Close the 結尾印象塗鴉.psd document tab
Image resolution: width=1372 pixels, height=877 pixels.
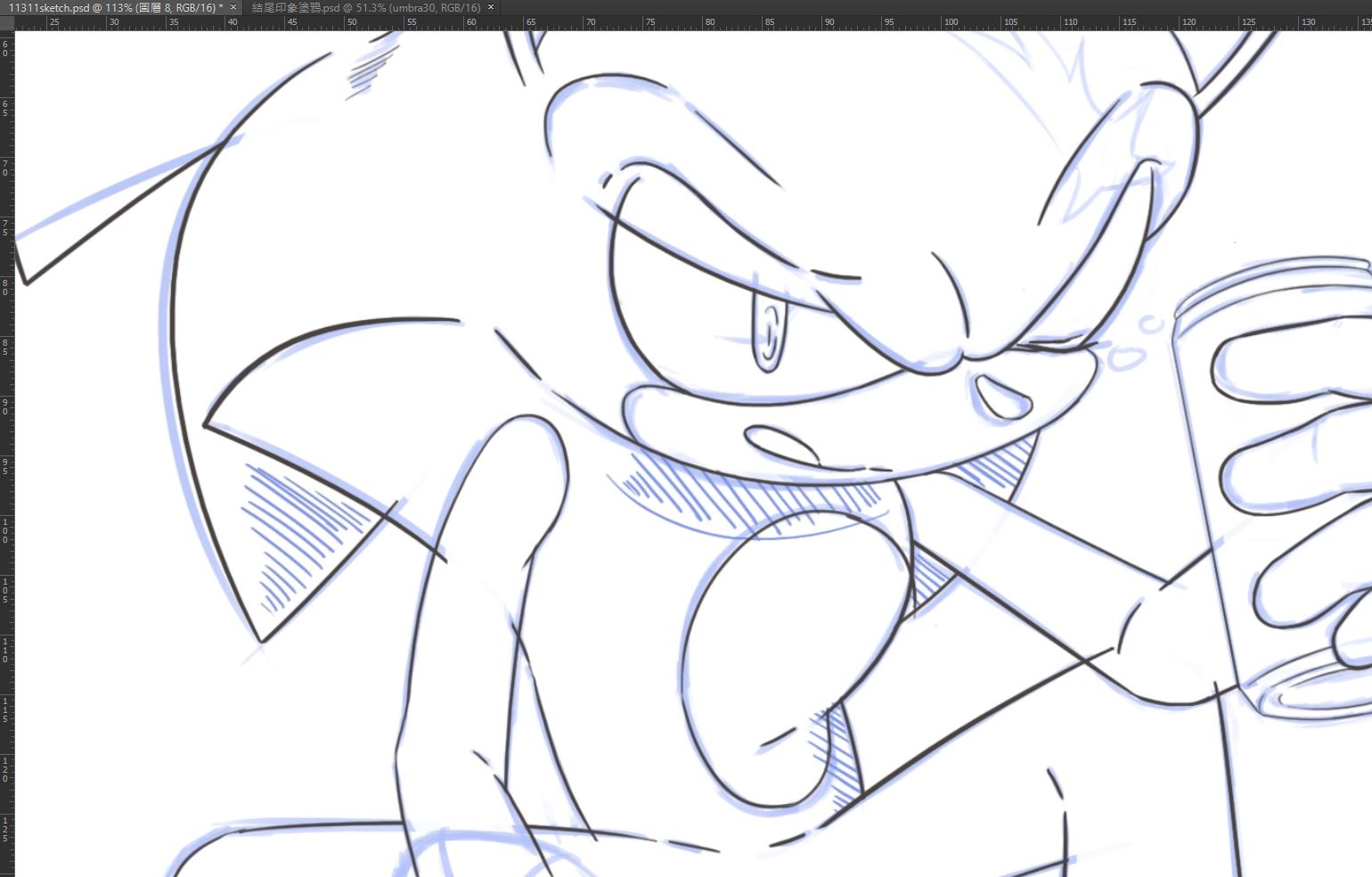[491, 7]
